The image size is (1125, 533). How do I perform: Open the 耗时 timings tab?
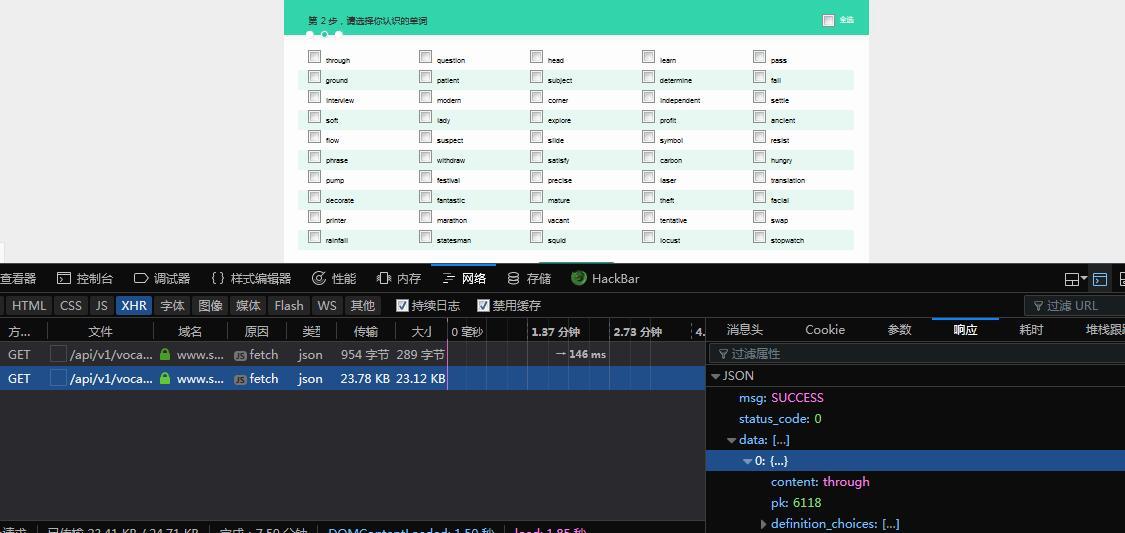tap(1031, 330)
